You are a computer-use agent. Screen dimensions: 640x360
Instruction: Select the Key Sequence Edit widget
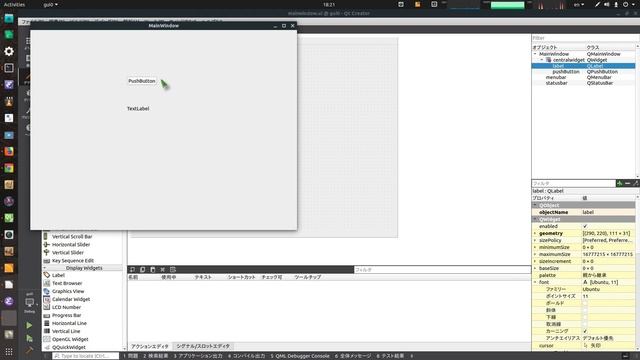(69, 260)
